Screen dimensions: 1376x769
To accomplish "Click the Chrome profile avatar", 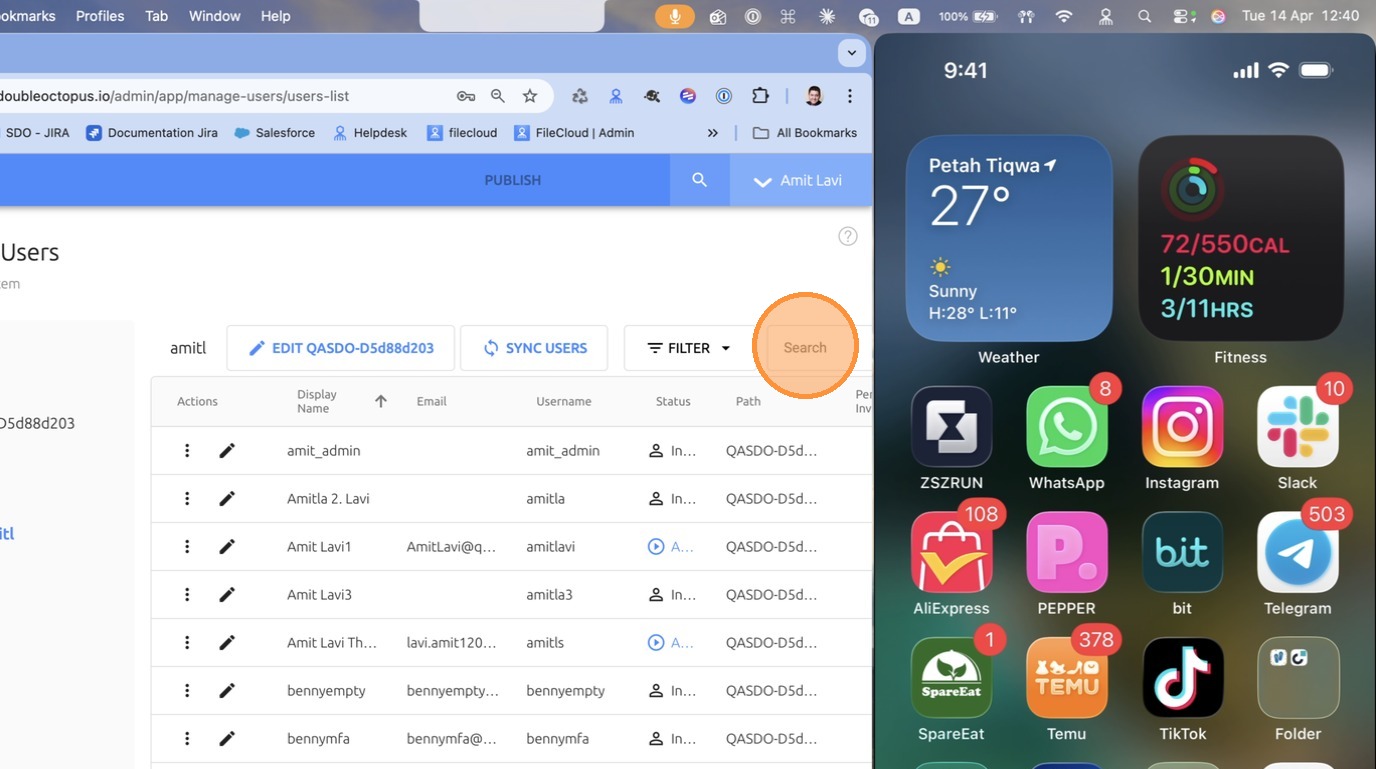I will coord(814,96).
